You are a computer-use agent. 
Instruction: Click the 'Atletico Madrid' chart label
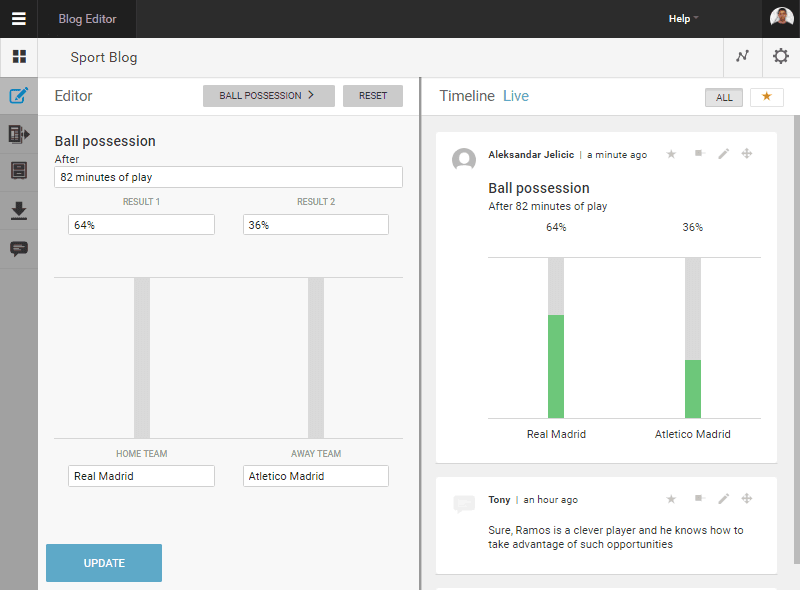[692, 434]
